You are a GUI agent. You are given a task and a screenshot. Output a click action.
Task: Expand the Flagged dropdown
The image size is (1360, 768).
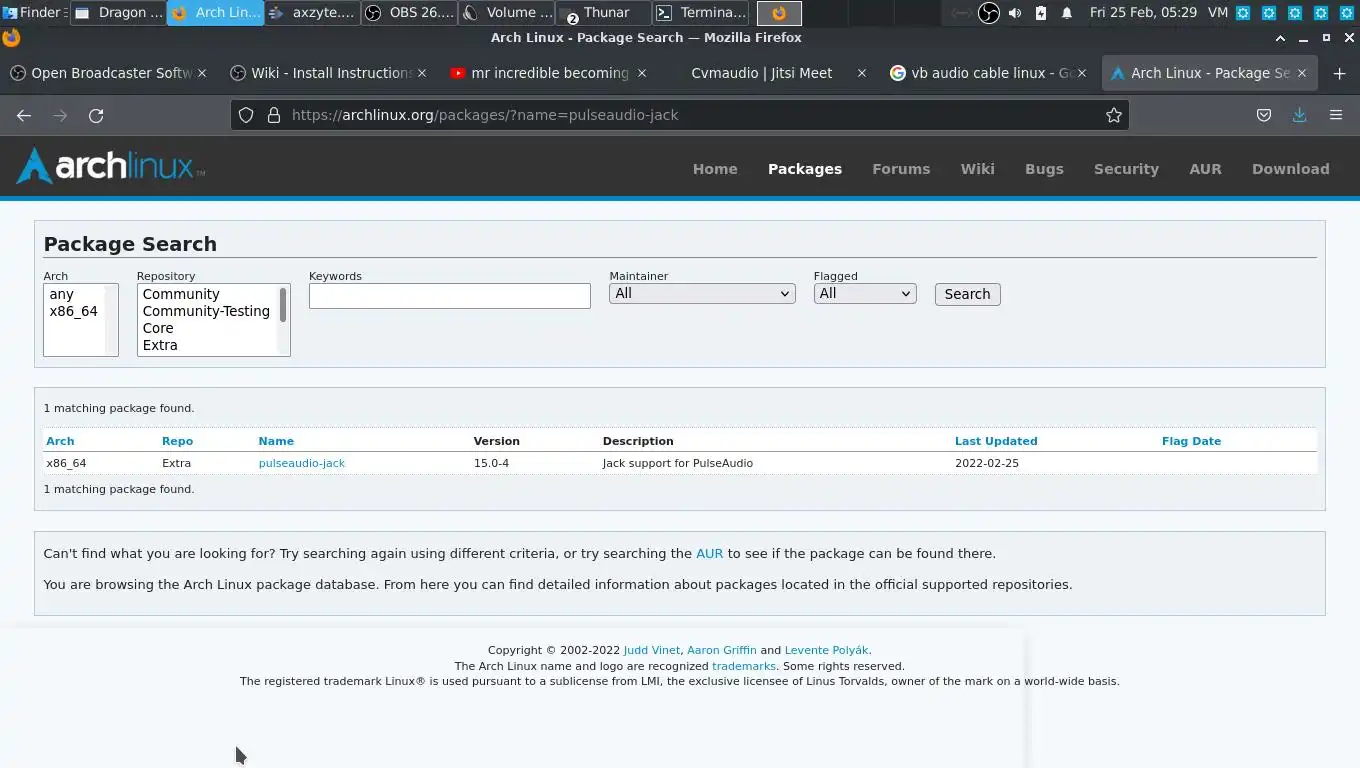point(865,293)
